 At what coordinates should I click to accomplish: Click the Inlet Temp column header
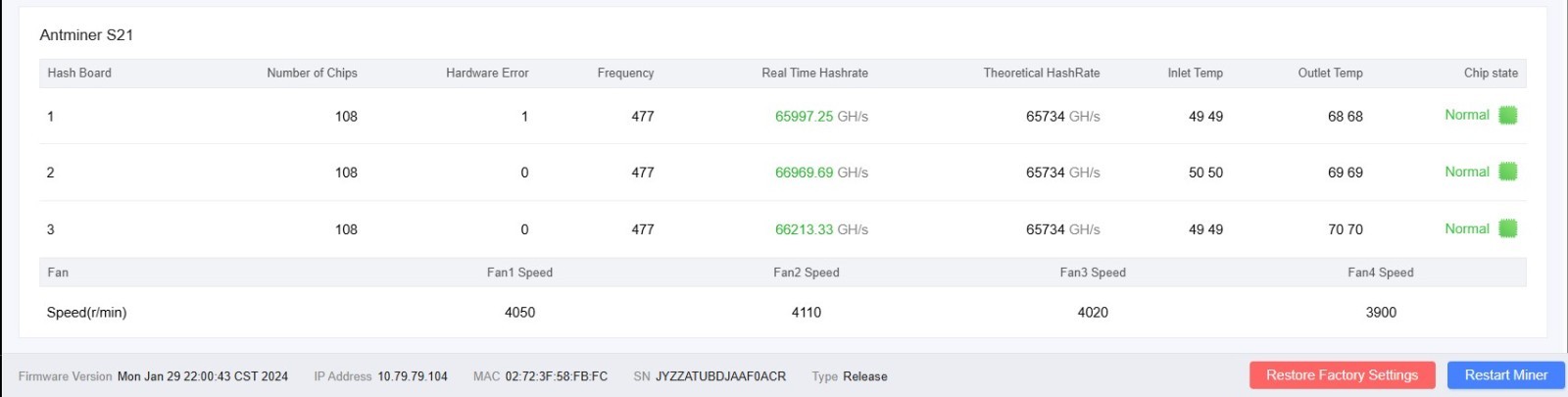click(1195, 74)
